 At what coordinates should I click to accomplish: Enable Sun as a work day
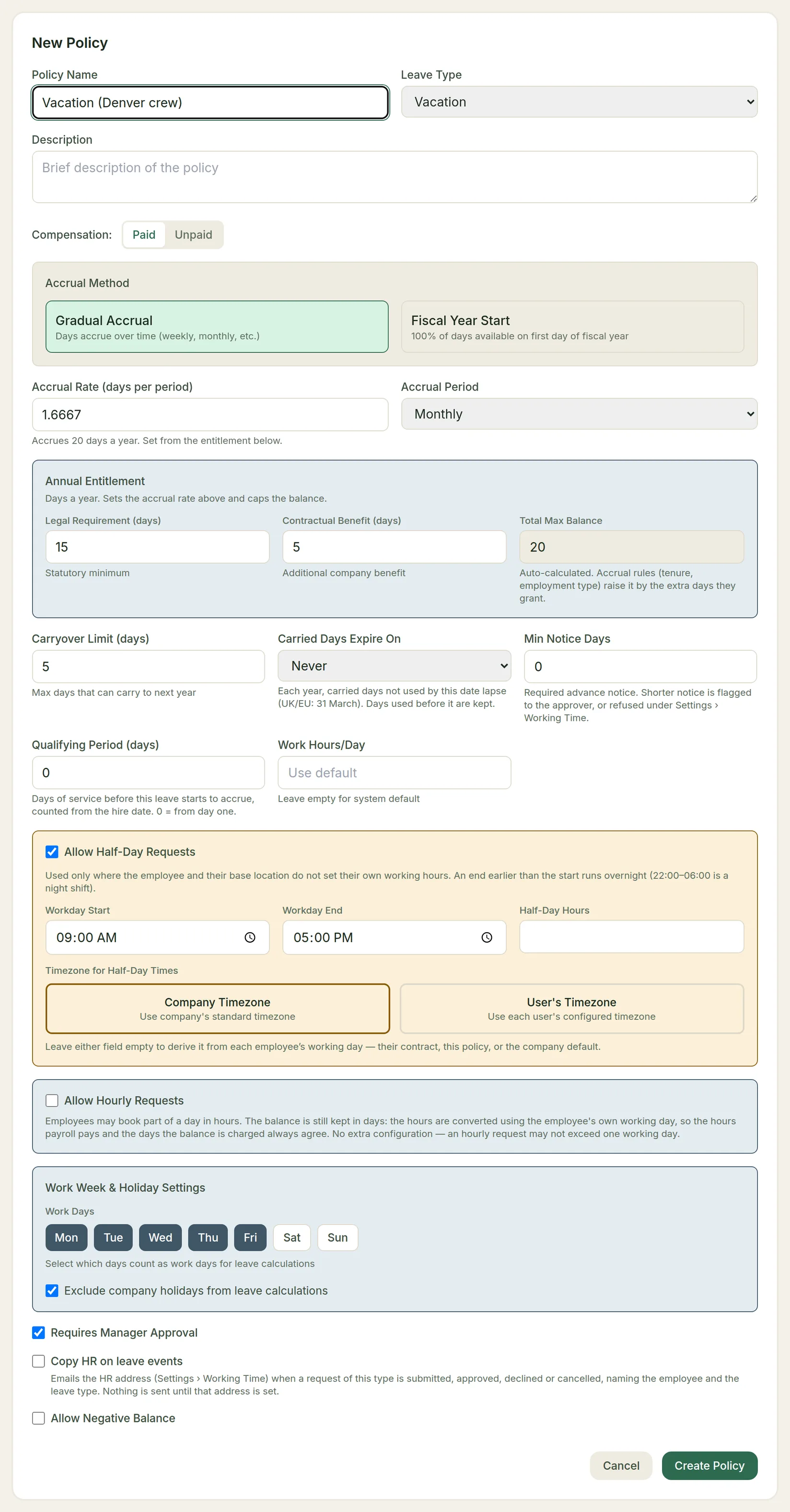pos(337,1238)
